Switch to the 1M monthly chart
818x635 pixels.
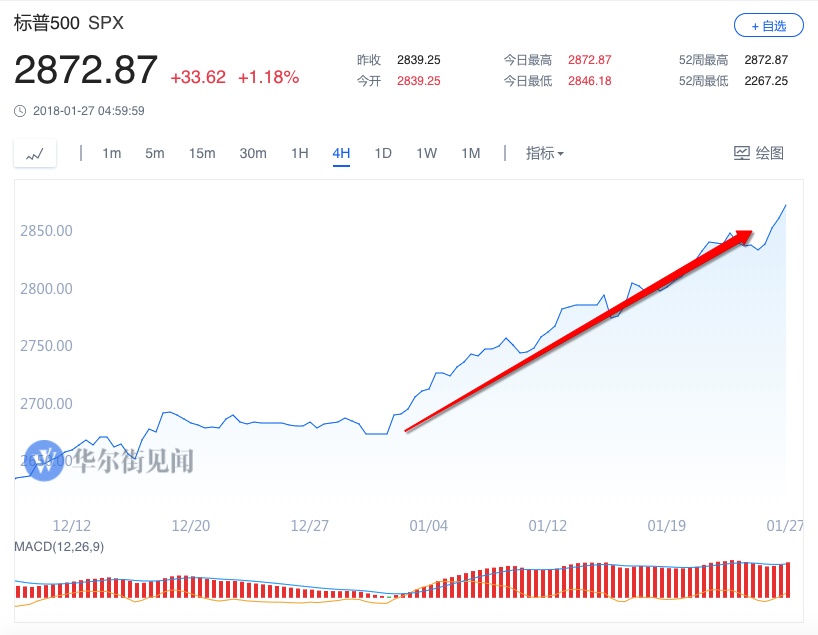click(x=471, y=153)
